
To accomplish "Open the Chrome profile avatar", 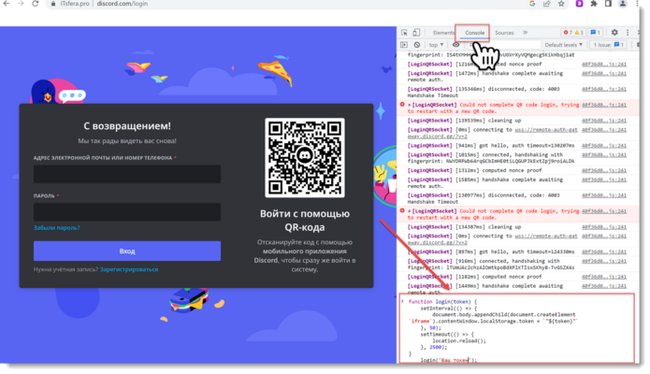I will click(x=622, y=3).
